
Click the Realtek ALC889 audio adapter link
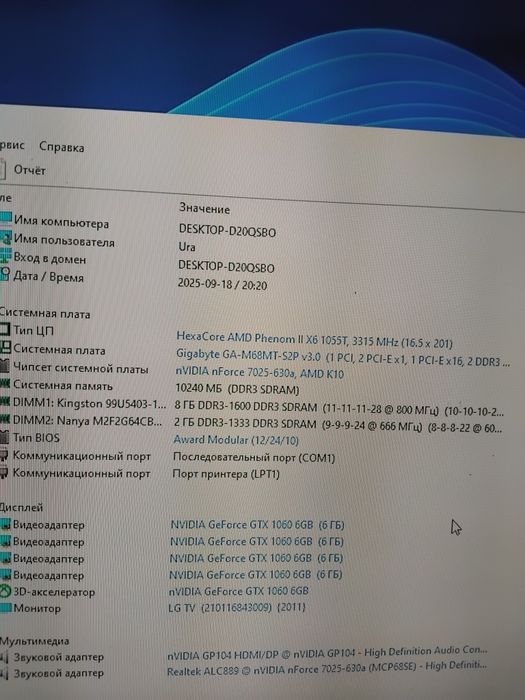click(327, 669)
